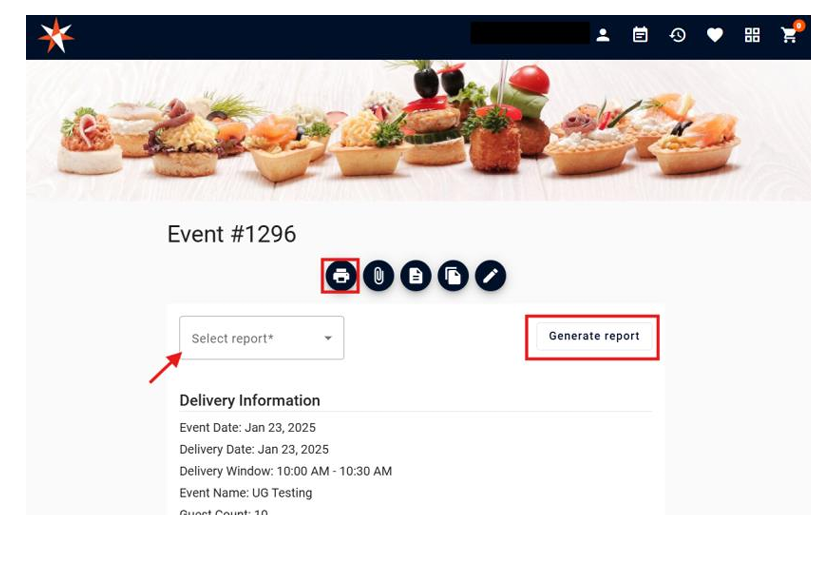Open the calendar events icon
836x562 pixels.
pos(640,35)
